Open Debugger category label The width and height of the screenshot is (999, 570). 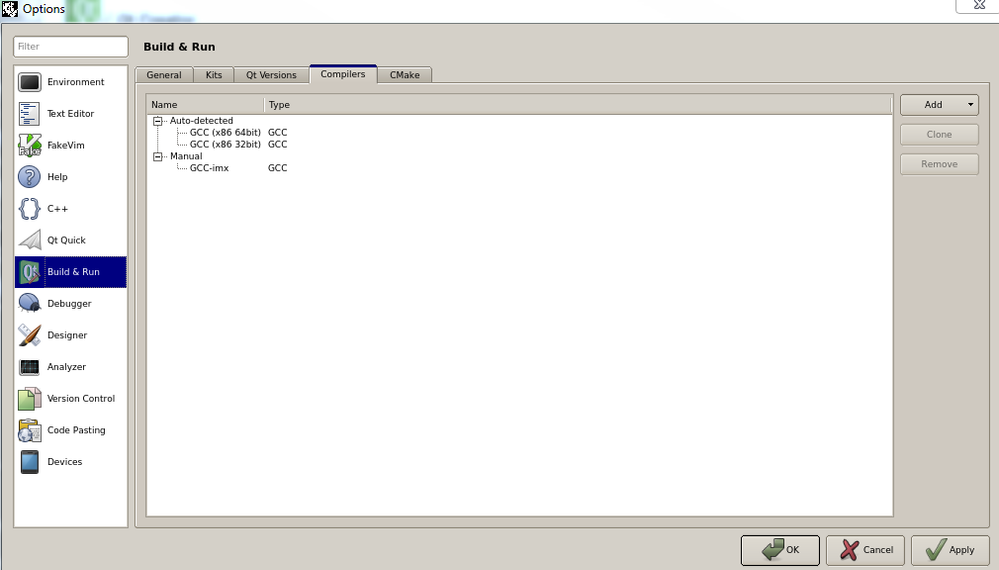(x=69, y=304)
